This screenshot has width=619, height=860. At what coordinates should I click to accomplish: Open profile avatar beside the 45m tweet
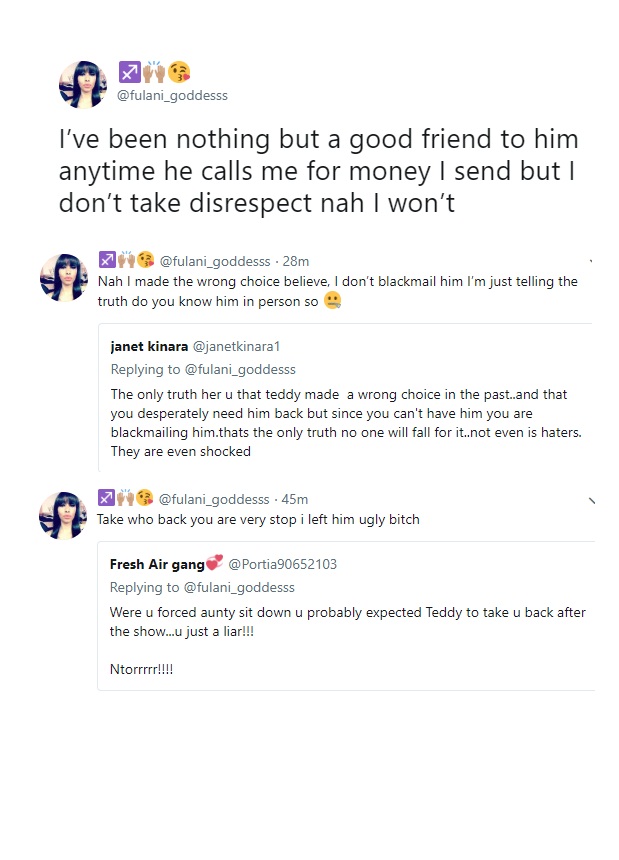click(63, 515)
